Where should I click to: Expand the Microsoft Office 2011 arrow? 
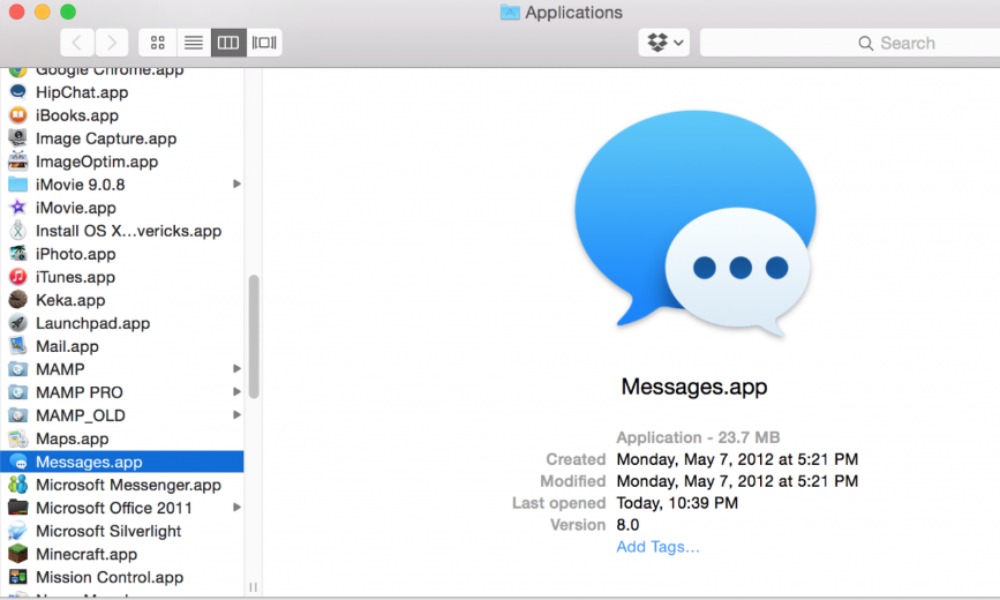point(237,507)
